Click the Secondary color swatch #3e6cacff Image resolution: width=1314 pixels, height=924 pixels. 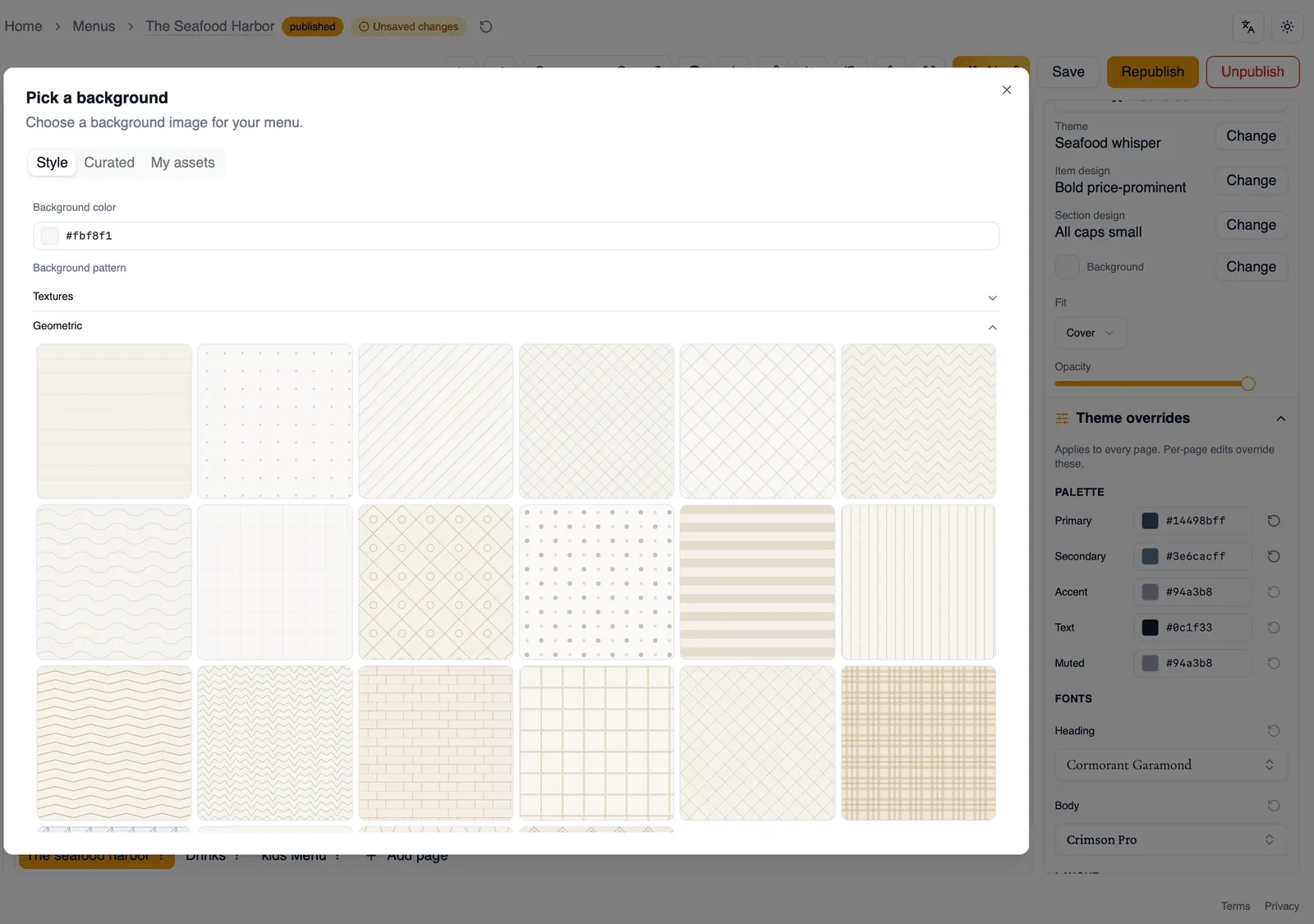point(1150,556)
